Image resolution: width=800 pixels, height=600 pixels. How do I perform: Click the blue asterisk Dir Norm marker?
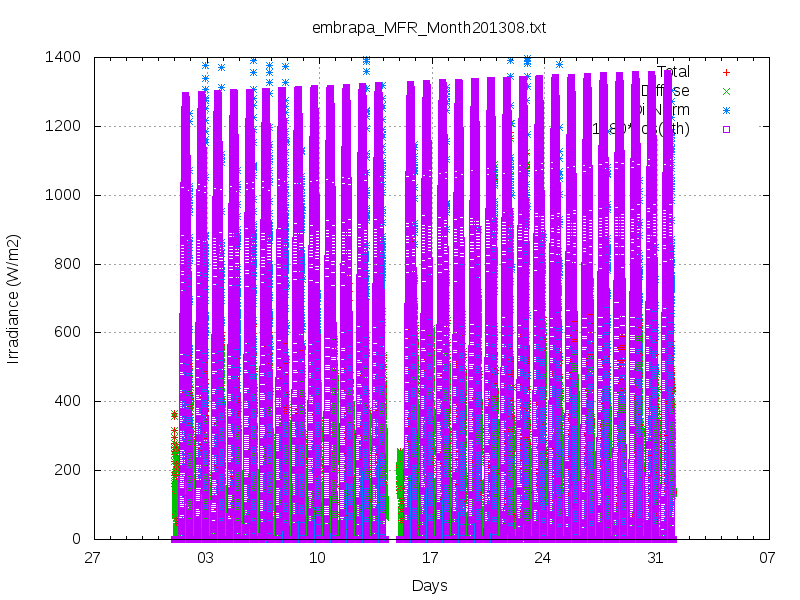(x=727, y=110)
